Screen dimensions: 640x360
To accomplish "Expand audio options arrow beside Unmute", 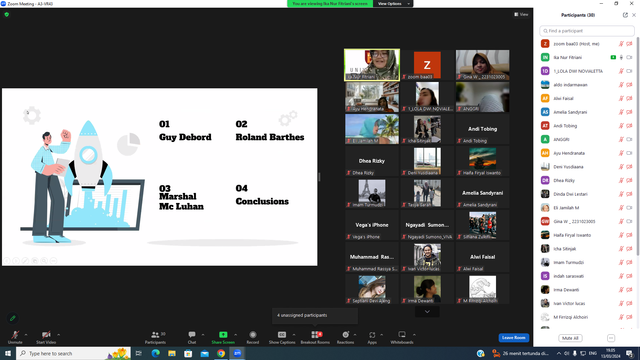I will 26,335.
